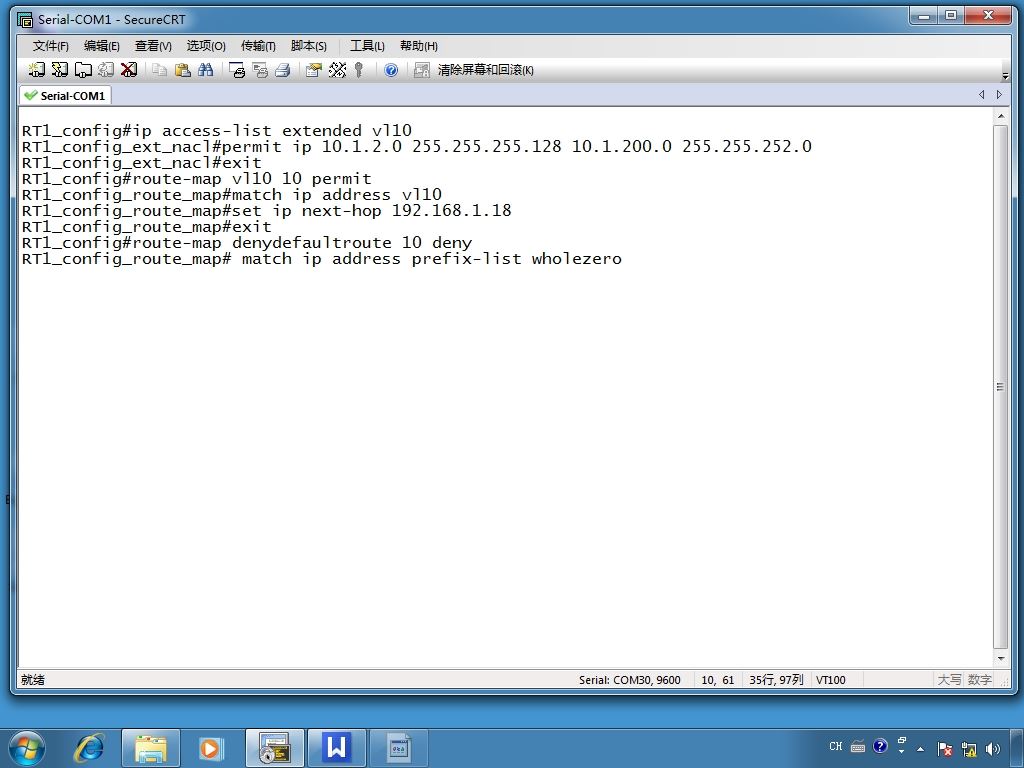Open the media player taskbar icon
The width and height of the screenshot is (1024, 768).
click(210, 748)
